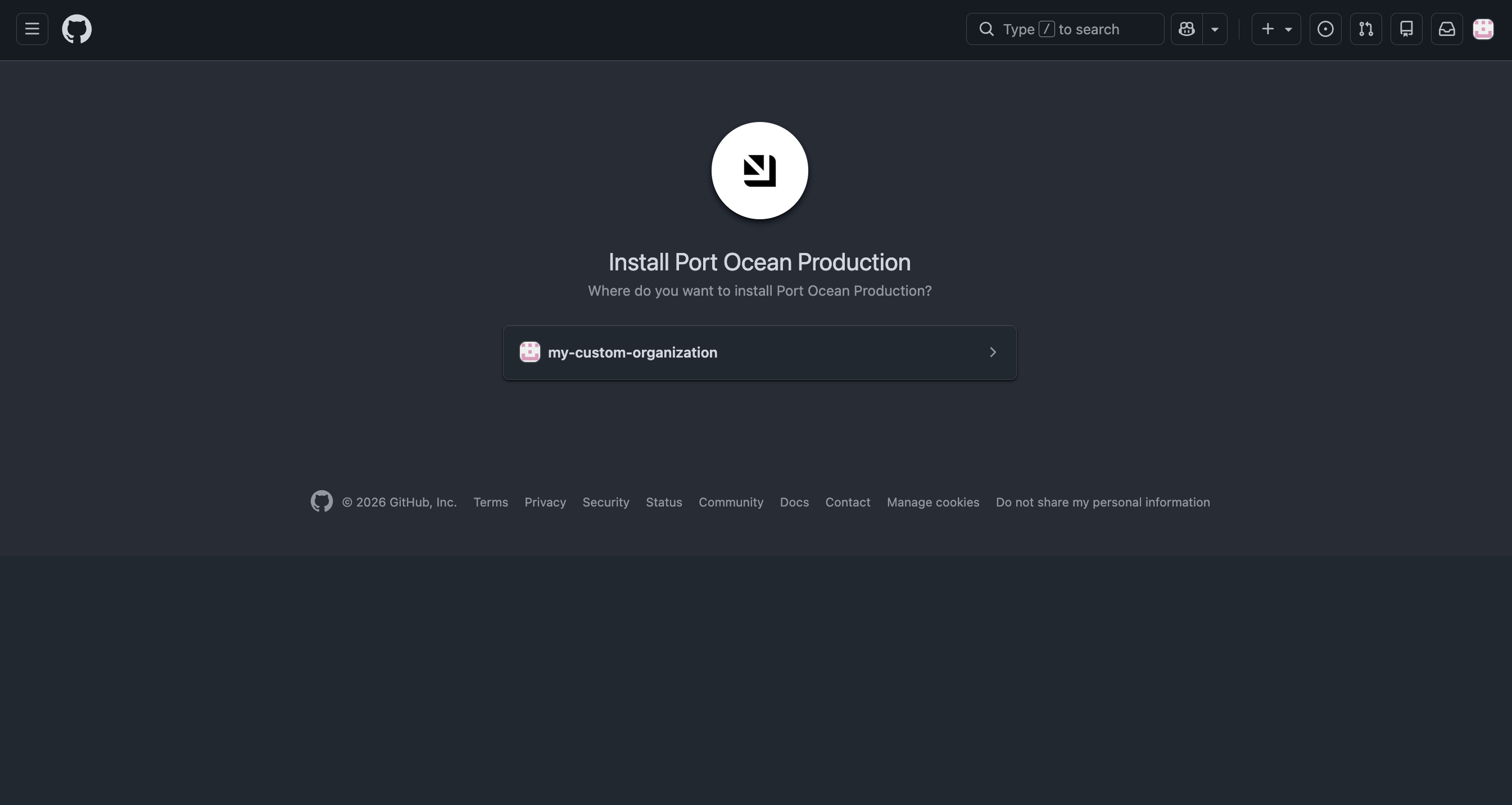Viewport: 1512px width, 805px height.
Task: Go to the GitHub homepage via the header logo
Action: click(x=77, y=29)
